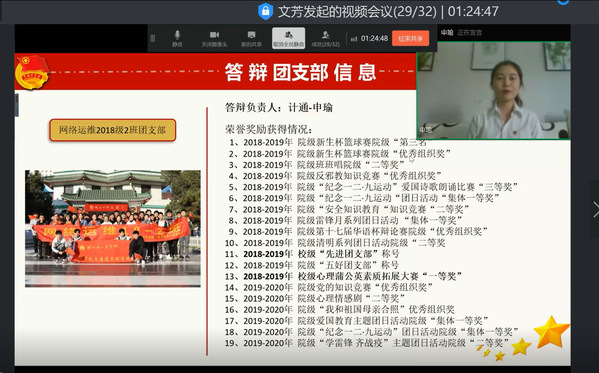This screenshot has width=599, height=373.
Task: Click the 01:24:48 share timer
Action: pyautogui.click(x=374, y=38)
